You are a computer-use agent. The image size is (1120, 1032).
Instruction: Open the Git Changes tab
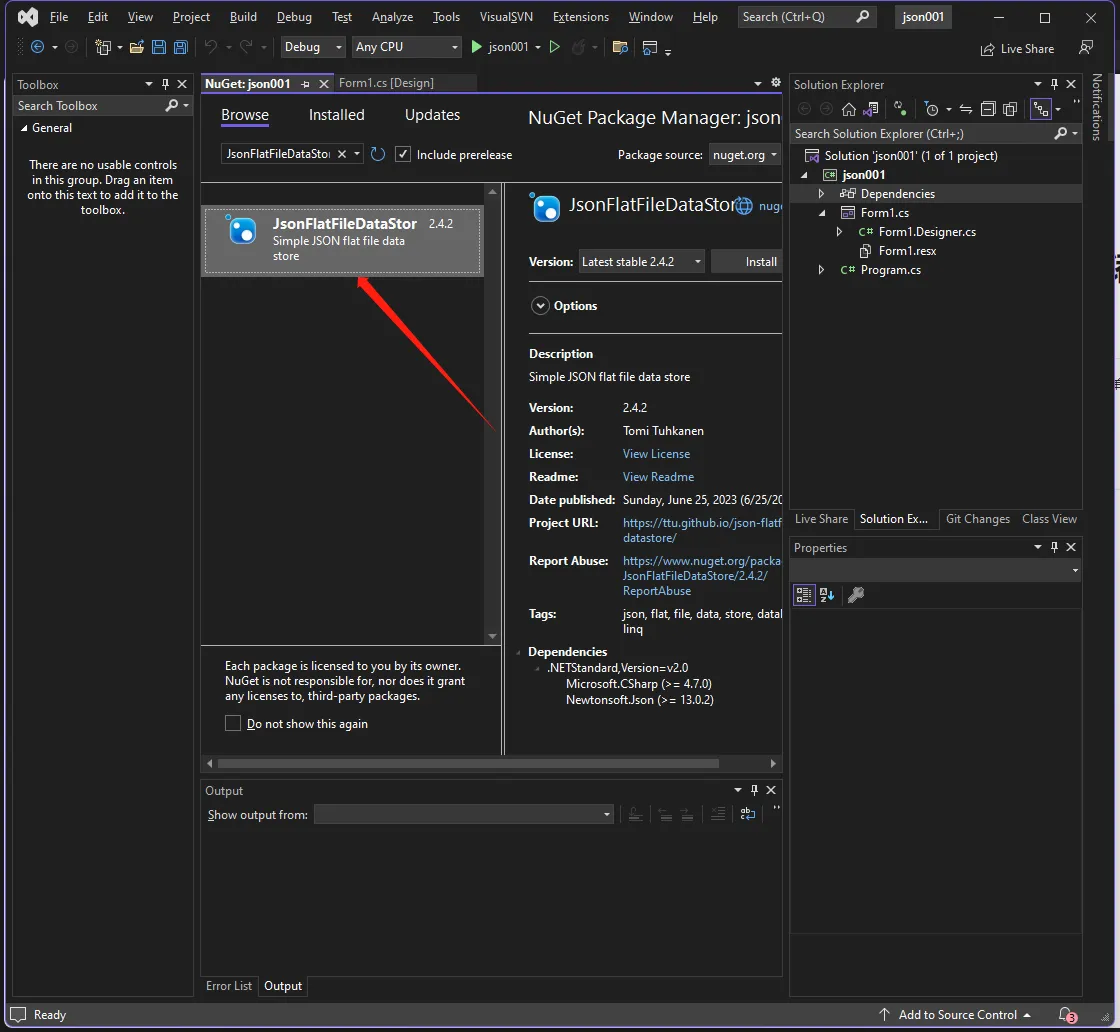(978, 519)
